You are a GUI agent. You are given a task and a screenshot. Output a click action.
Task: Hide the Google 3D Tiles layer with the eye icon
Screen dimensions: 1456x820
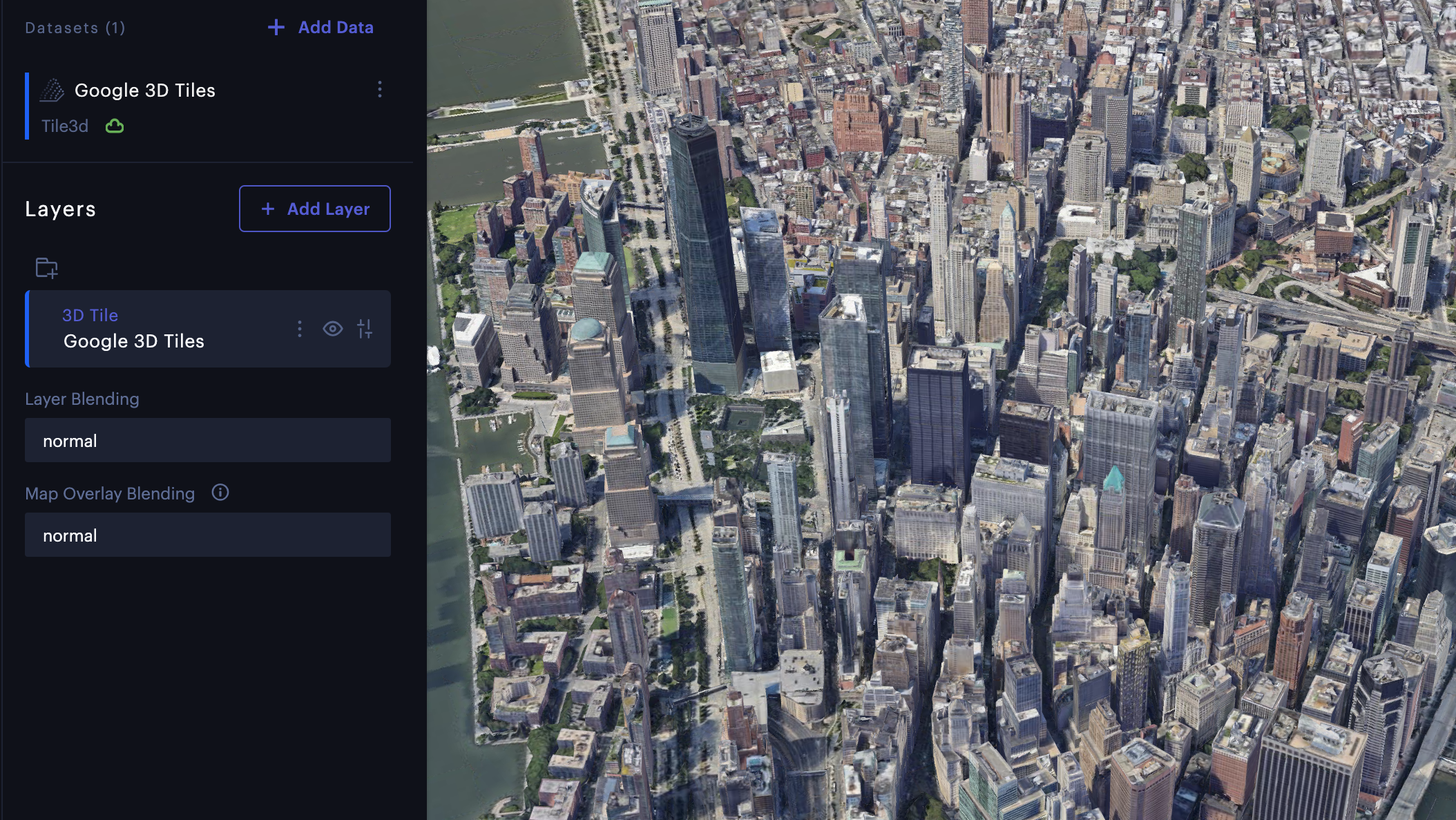[334, 330]
